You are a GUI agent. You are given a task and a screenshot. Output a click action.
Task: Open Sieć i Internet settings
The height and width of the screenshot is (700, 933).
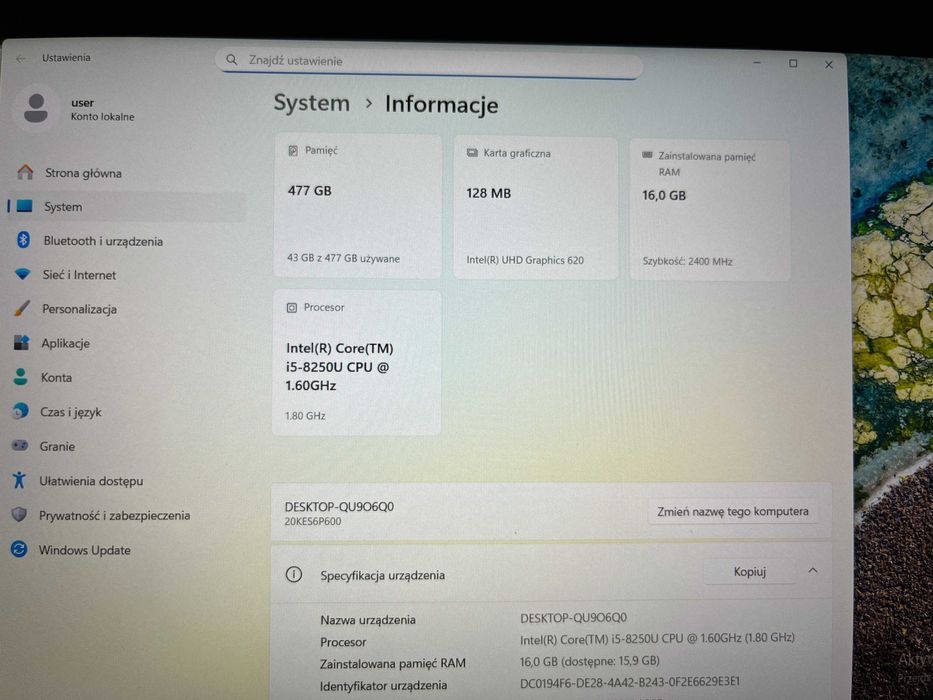coord(126,274)
